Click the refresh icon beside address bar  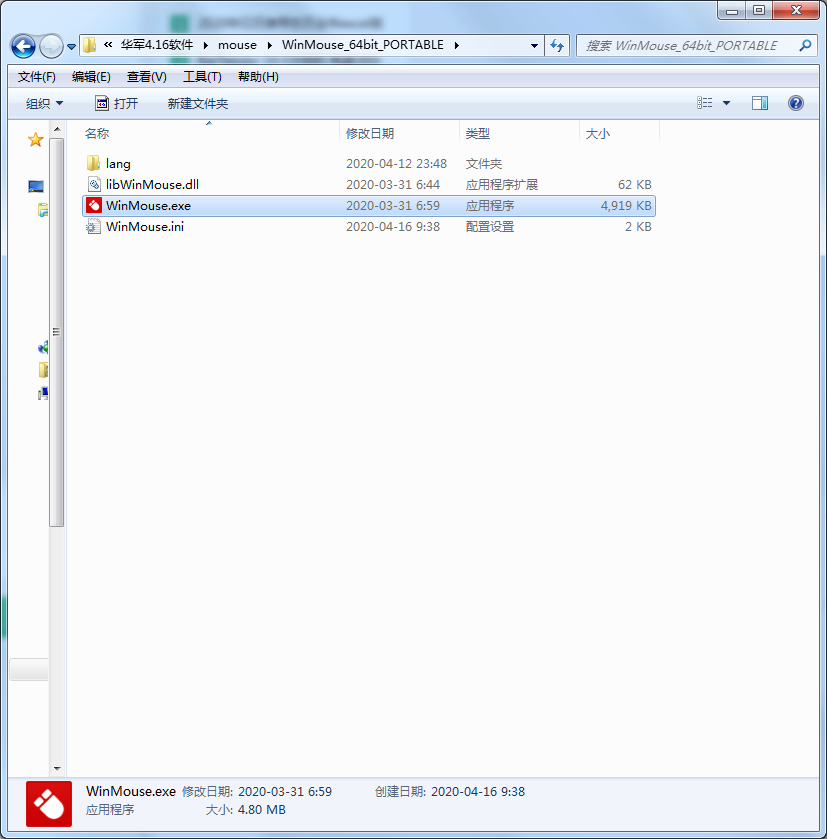(558, 45)
